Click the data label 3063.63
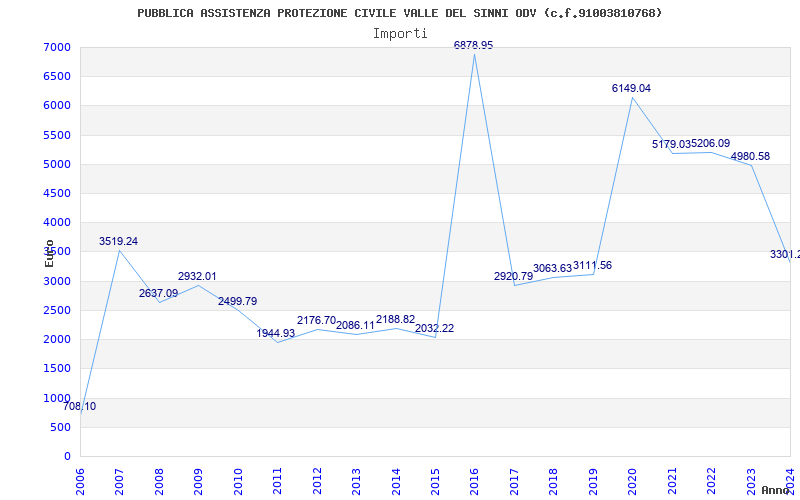The width and height of the screenshot is (800, 500). tap(553, 268)
